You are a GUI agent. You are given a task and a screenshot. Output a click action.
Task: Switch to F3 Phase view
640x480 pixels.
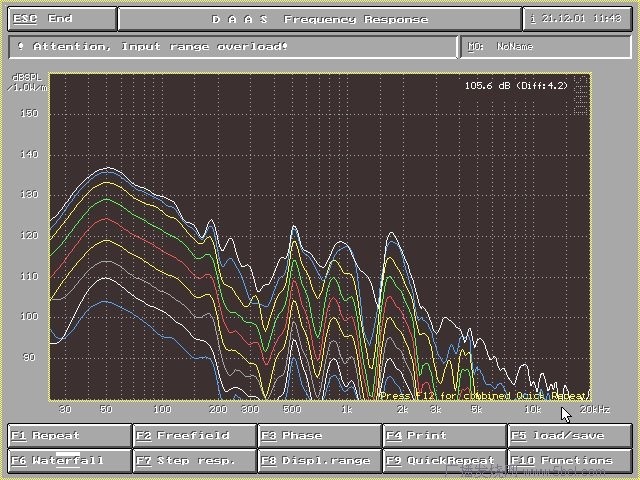coord(319,436)
